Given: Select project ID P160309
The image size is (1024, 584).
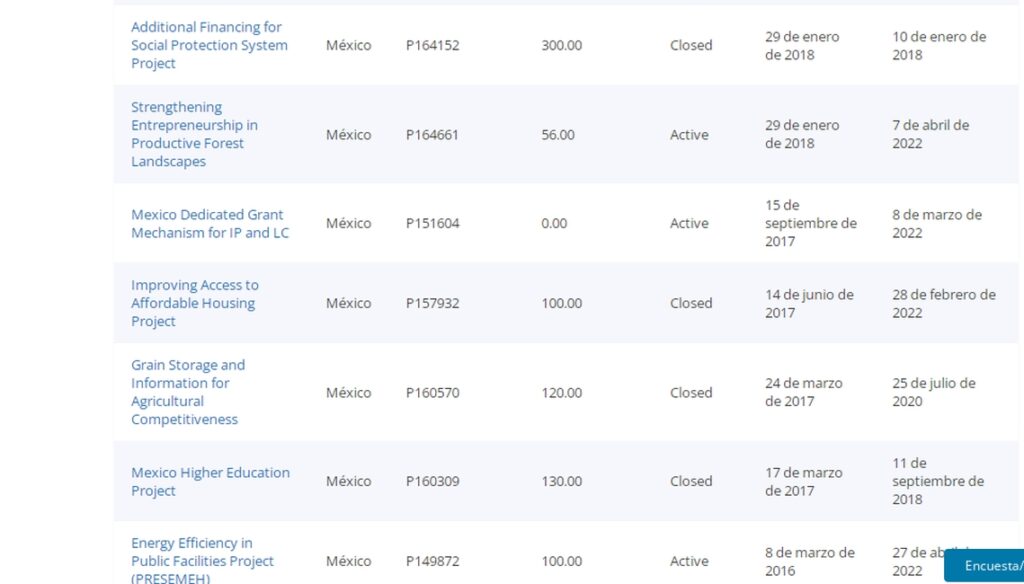Looking at the screenshot, I should tap(432, 481).
